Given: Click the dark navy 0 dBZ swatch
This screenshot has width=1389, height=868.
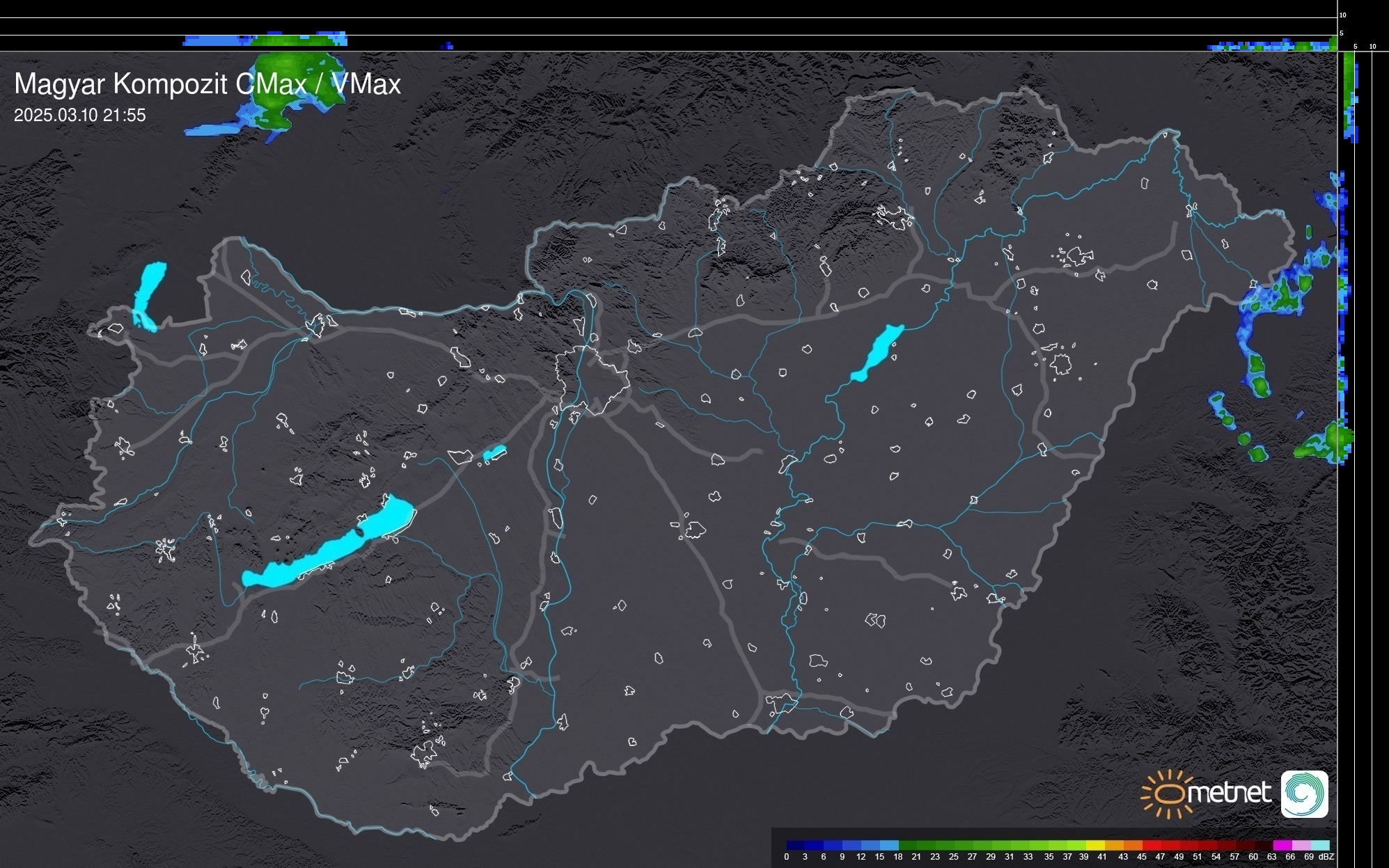Looking at the screenshot, I should tap(796, 845).
